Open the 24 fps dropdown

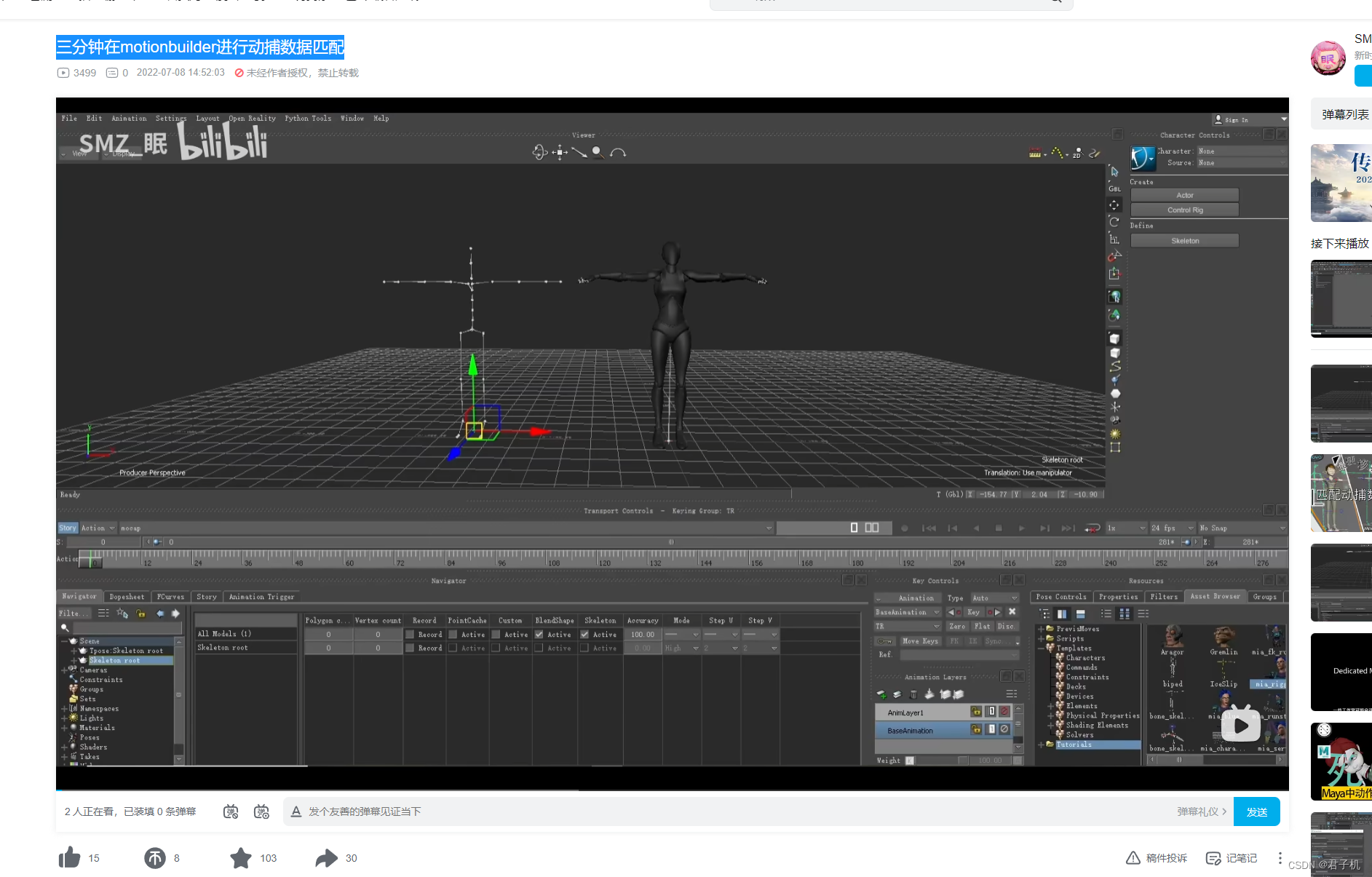[1173, 528]
